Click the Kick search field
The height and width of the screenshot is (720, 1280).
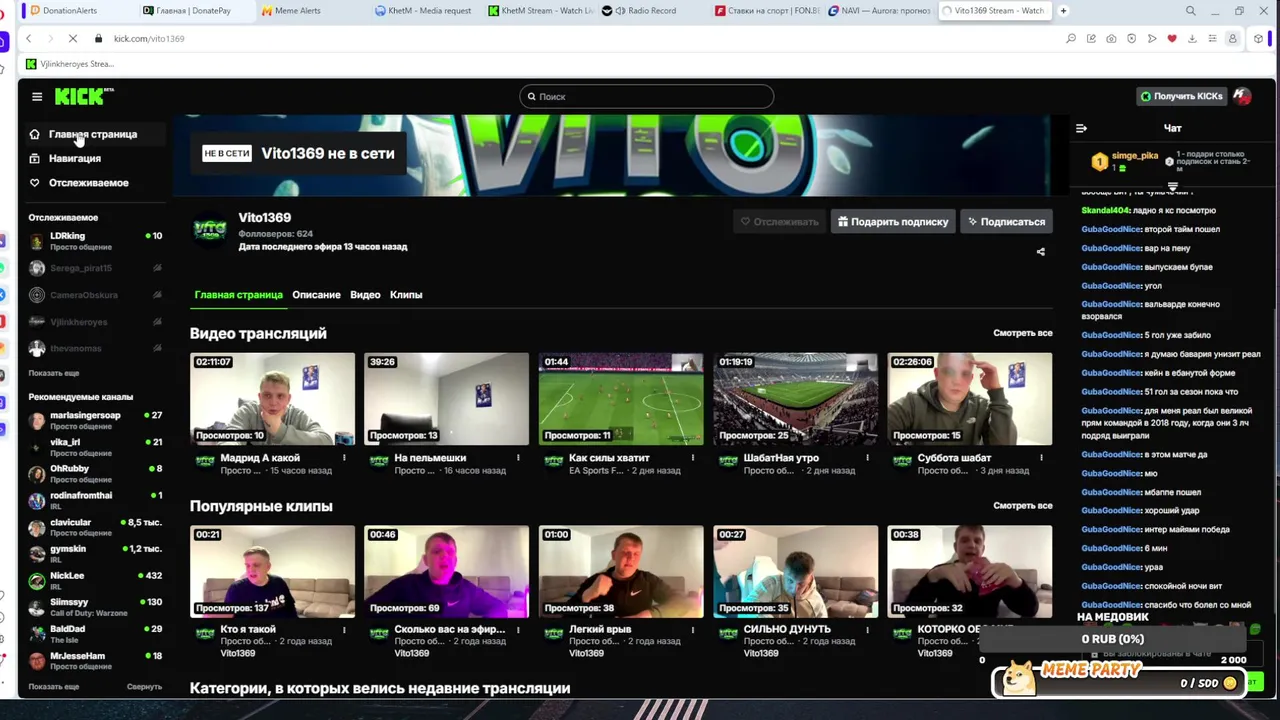coord(647,97)
